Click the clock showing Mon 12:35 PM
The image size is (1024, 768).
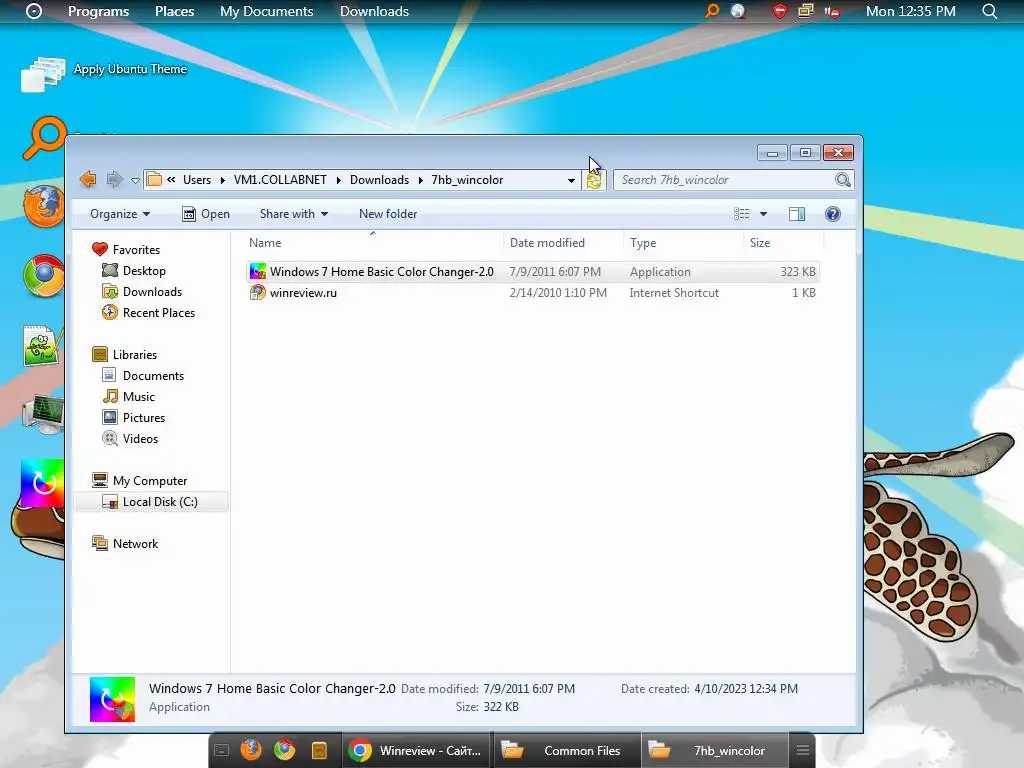pos(910,11)
